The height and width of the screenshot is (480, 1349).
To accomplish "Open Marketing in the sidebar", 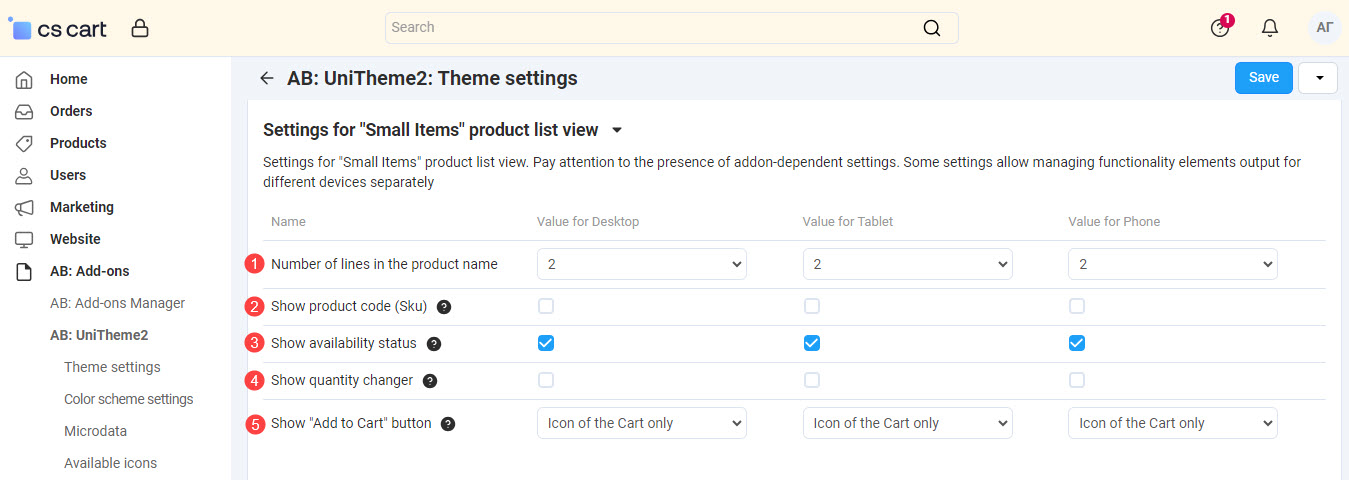I will pyautogui.click(x=82, y=207).
